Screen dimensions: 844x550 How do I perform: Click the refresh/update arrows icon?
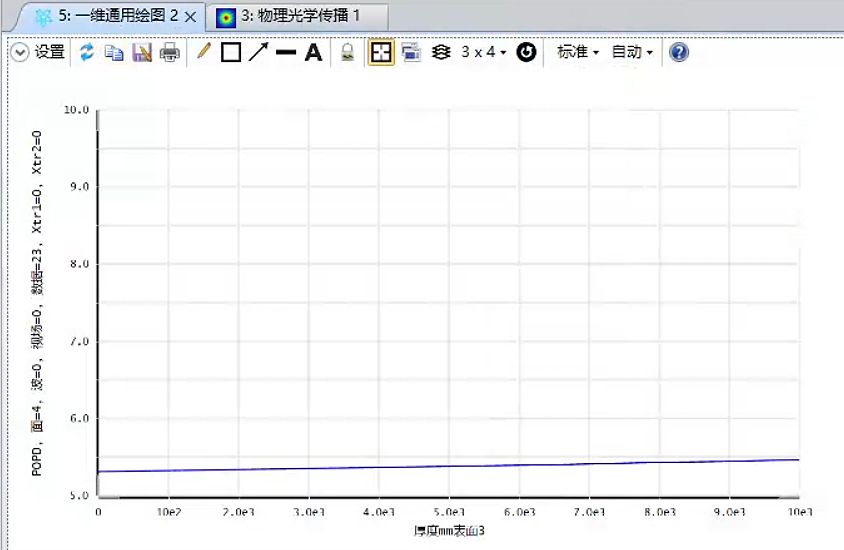pos(87,52)
